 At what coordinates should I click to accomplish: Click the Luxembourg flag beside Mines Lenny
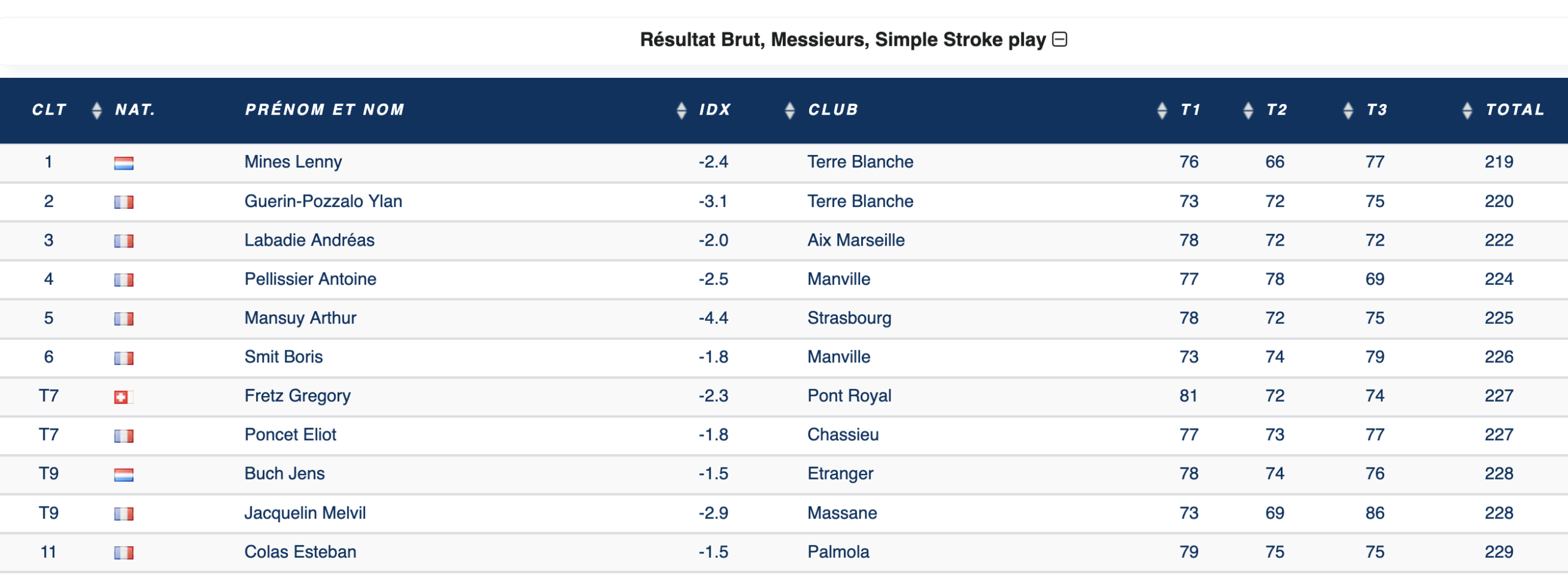124,163
